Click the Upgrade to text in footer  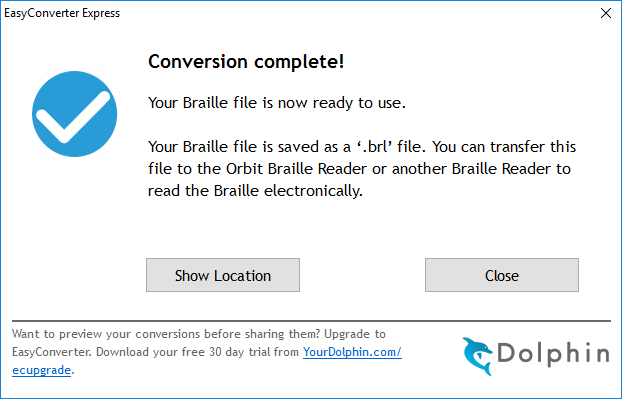pyautogui.click(x=355, y=334)
